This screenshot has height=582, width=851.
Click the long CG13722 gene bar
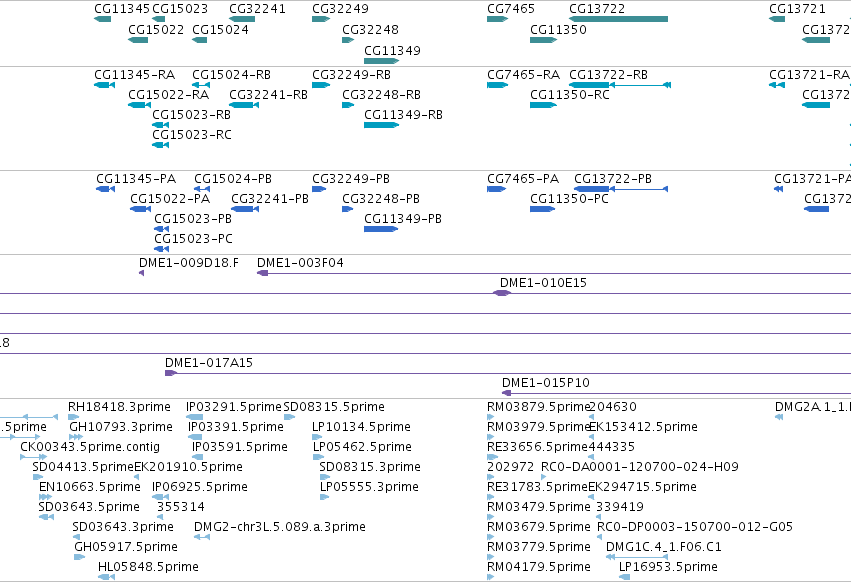(x=619, y=19)
